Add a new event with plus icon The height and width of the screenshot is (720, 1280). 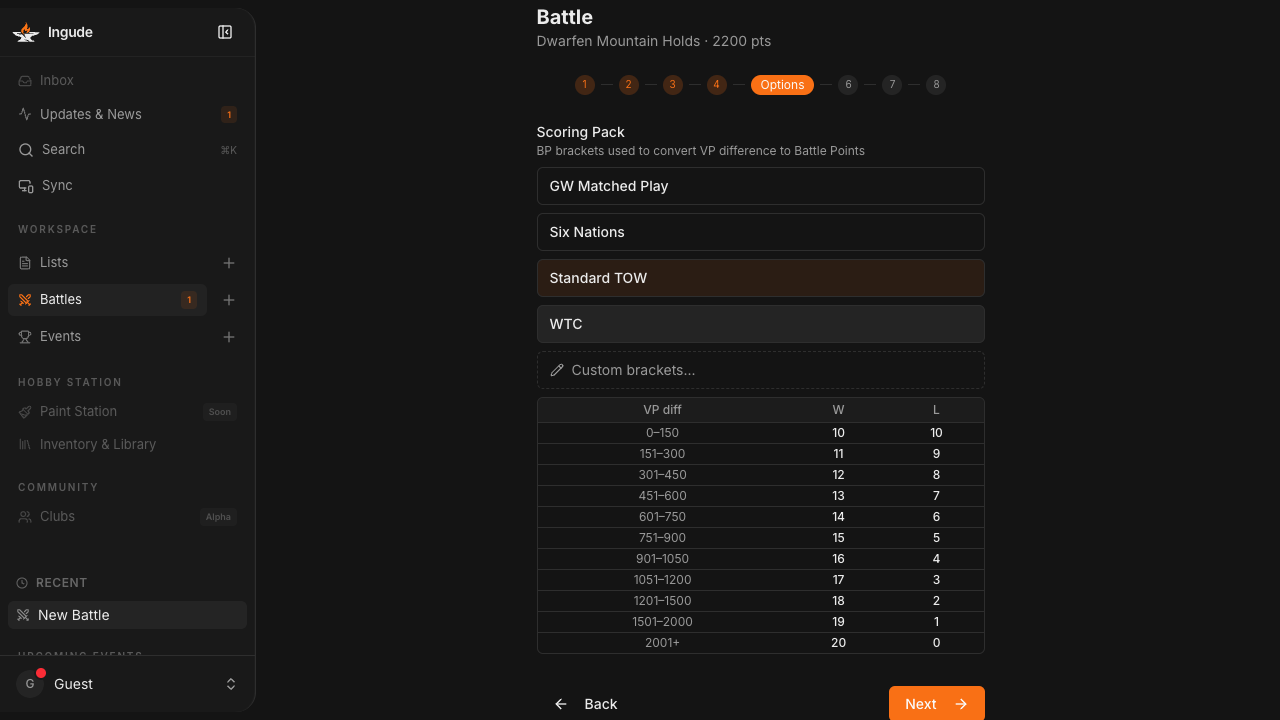point(229,337)
